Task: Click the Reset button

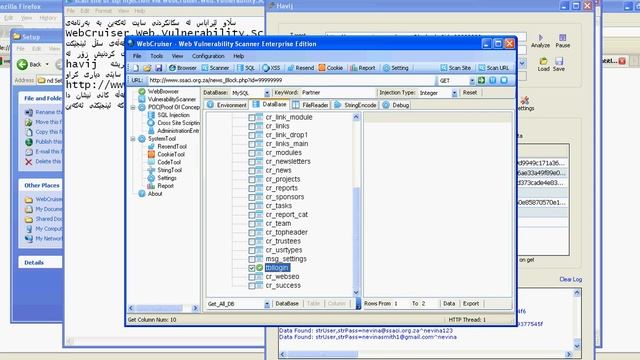Action: pos(470,93)
